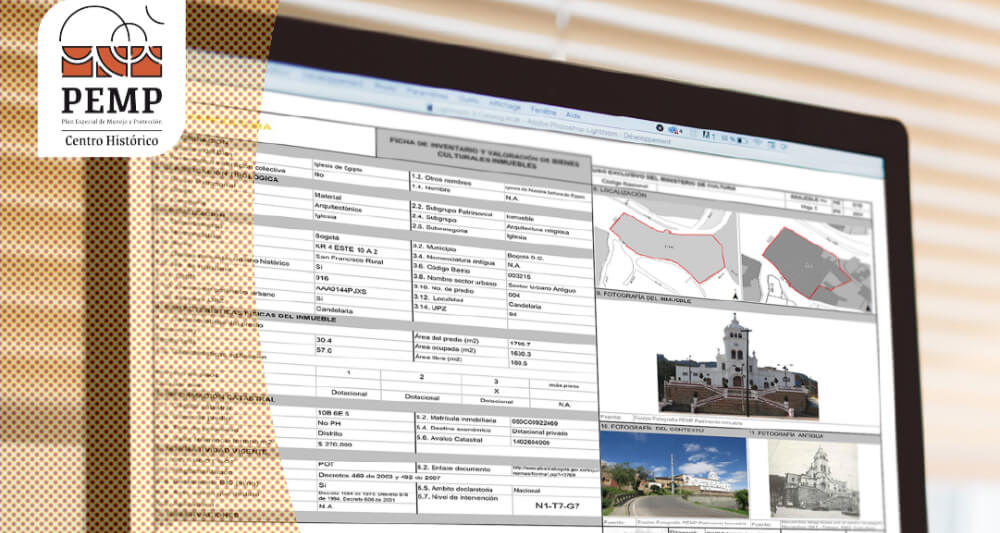Open the Aide menu in the menu bar
1000x533 pixels.
pos(573,115)
